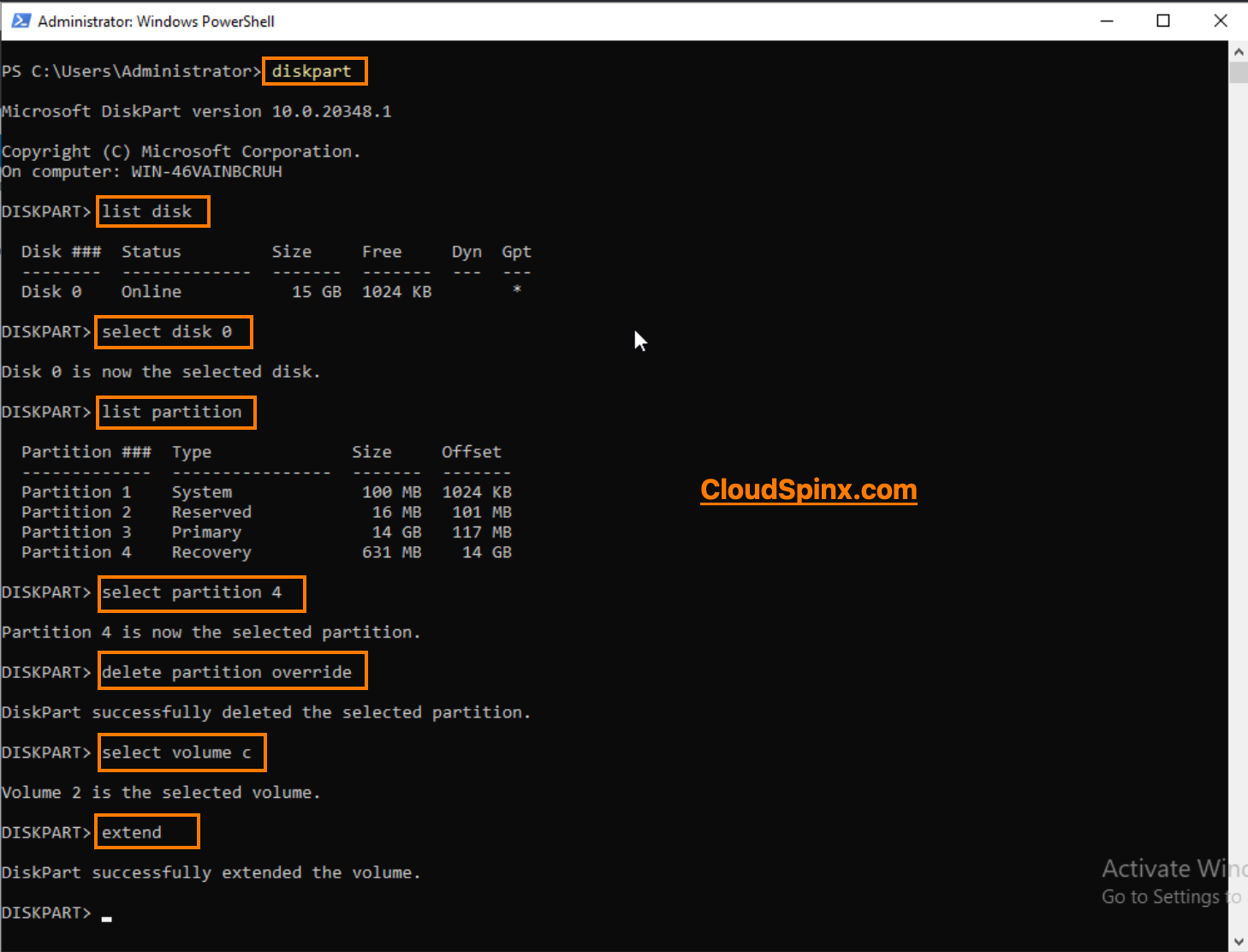
Task: Click the Activate Windows watermark text
Action: (x=1173, y=867)
